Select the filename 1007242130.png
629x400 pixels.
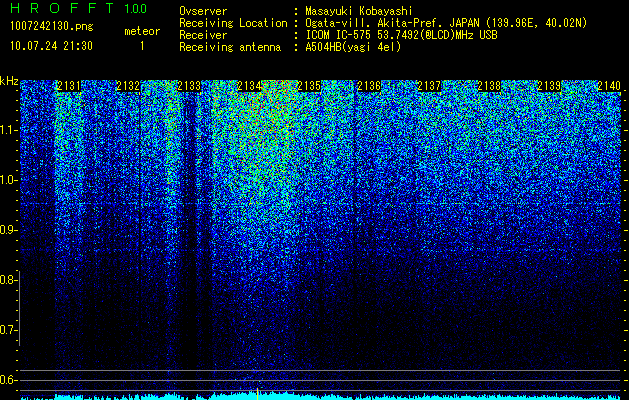(52, 27)
